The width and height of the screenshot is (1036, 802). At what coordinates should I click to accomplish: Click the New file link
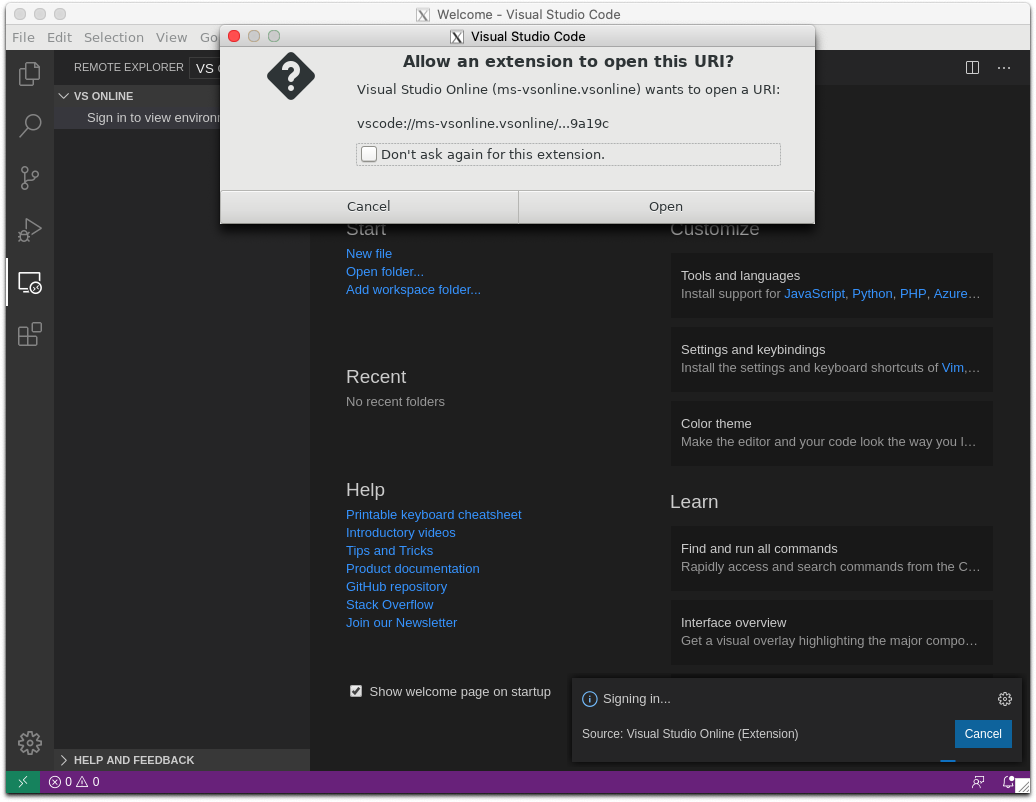(x=369, y=254)
